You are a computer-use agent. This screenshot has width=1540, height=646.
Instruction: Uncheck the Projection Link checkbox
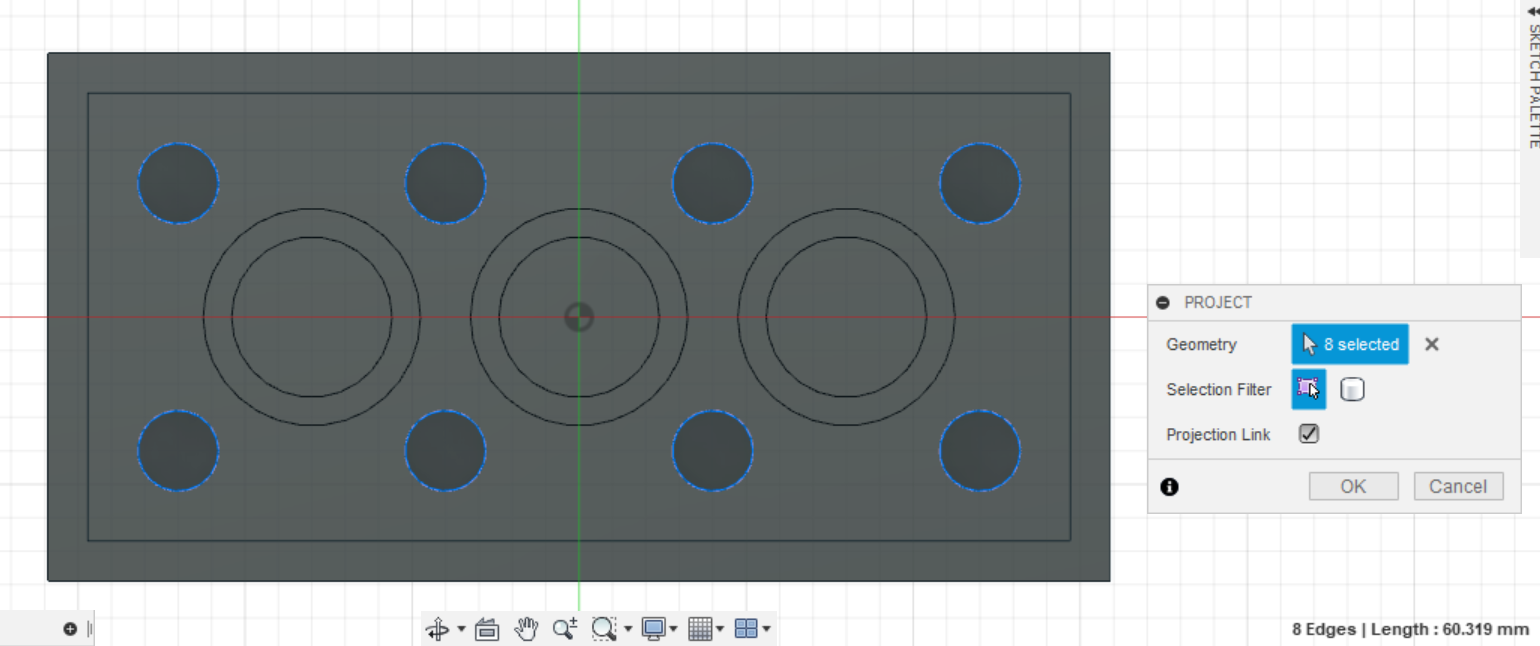click(1308, 434)
